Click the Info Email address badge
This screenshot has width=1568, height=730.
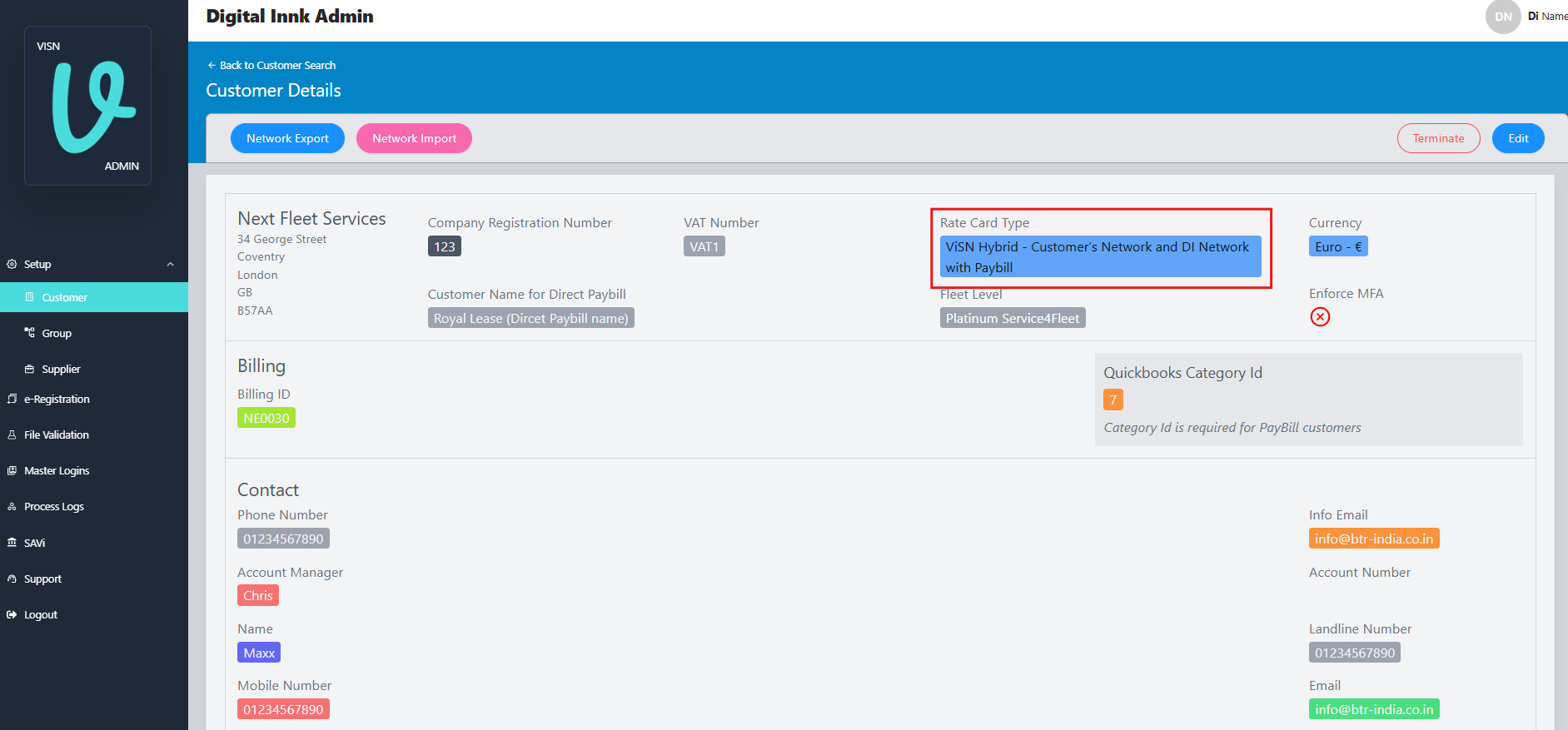click(x=1374, y=539)
